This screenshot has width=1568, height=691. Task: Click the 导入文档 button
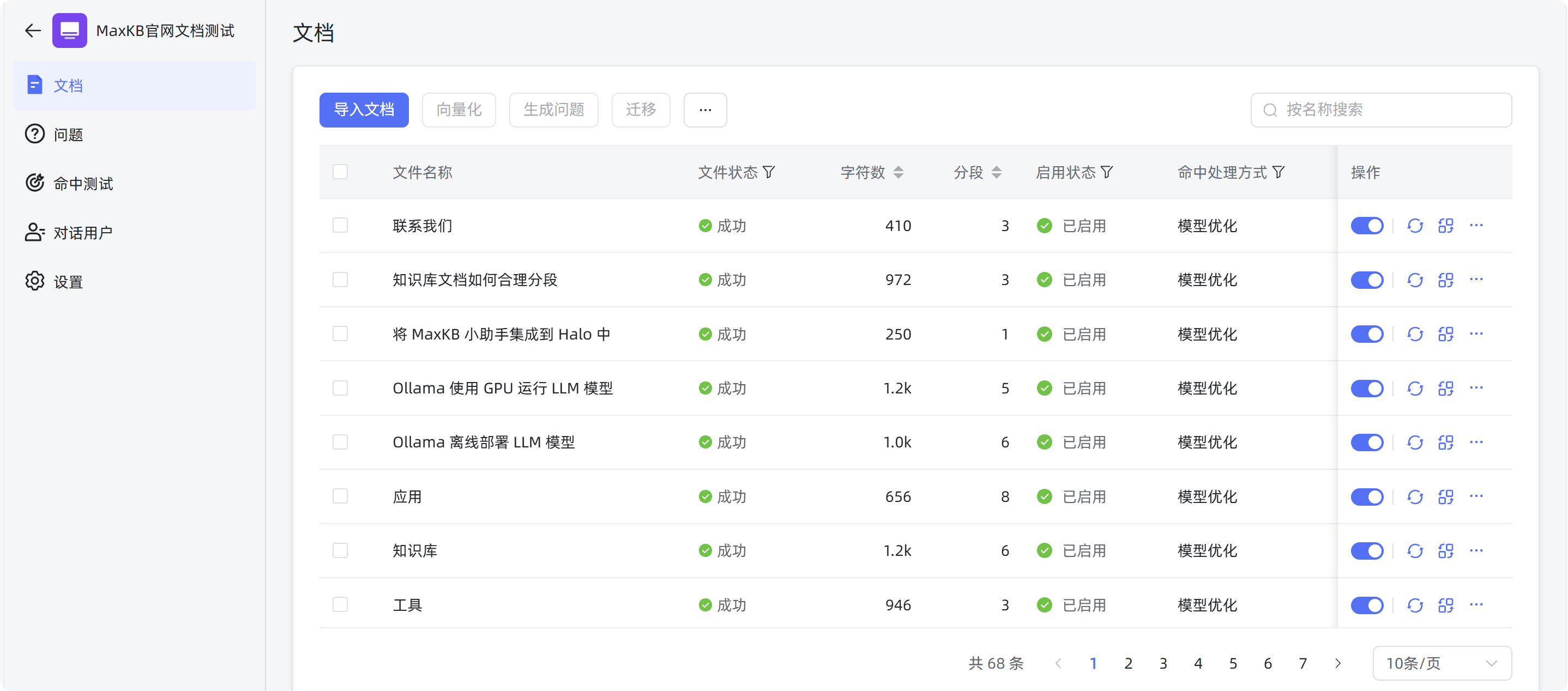(364, 110)
